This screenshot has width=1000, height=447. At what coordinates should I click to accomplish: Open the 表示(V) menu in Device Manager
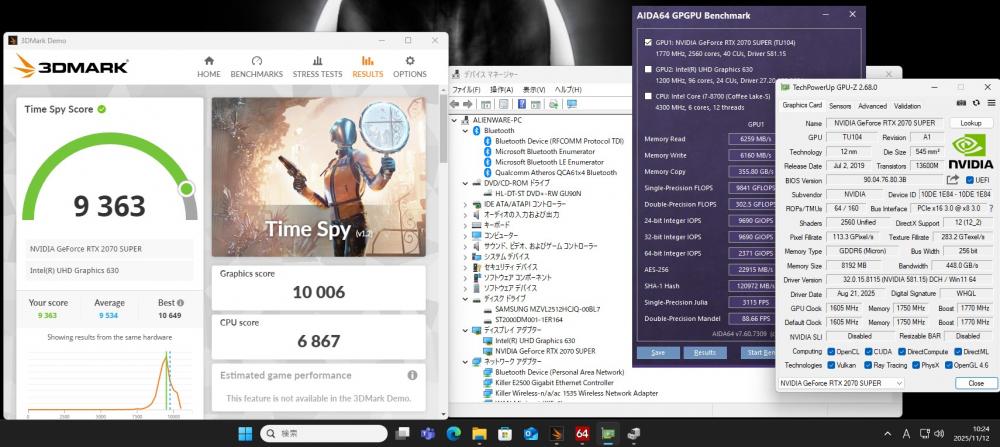534,90
